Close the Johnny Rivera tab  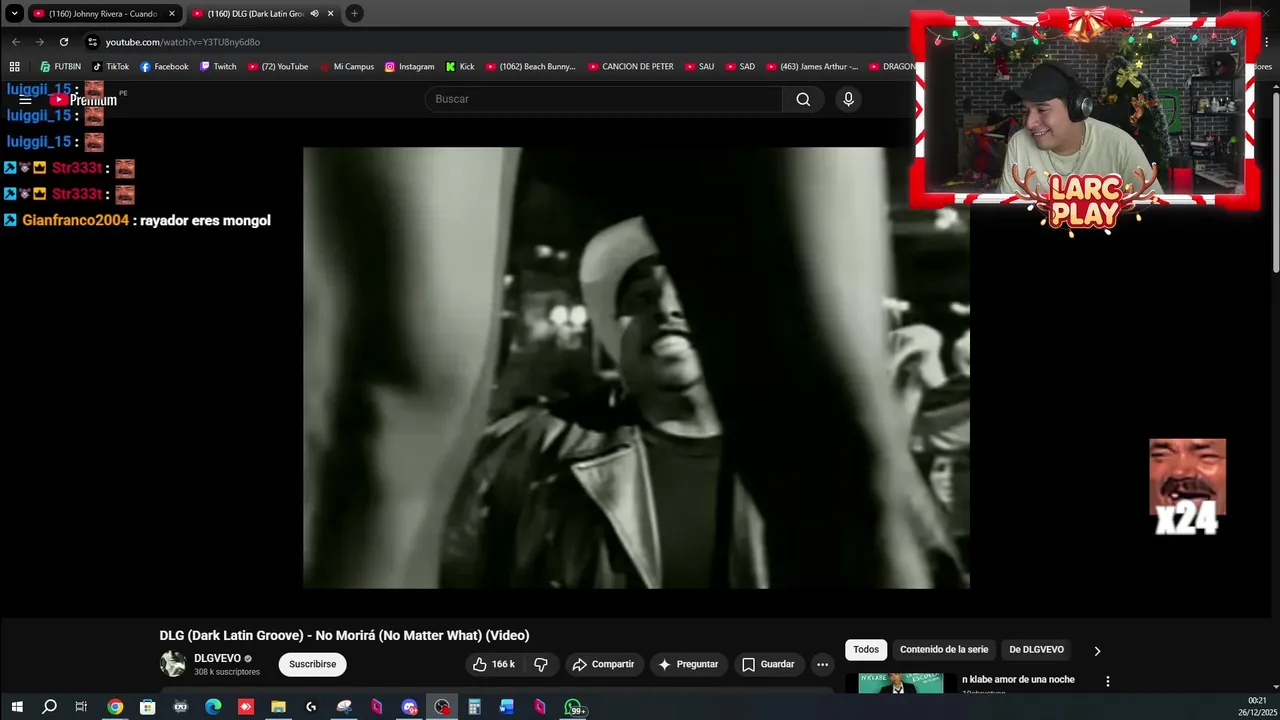coord(171,13)
